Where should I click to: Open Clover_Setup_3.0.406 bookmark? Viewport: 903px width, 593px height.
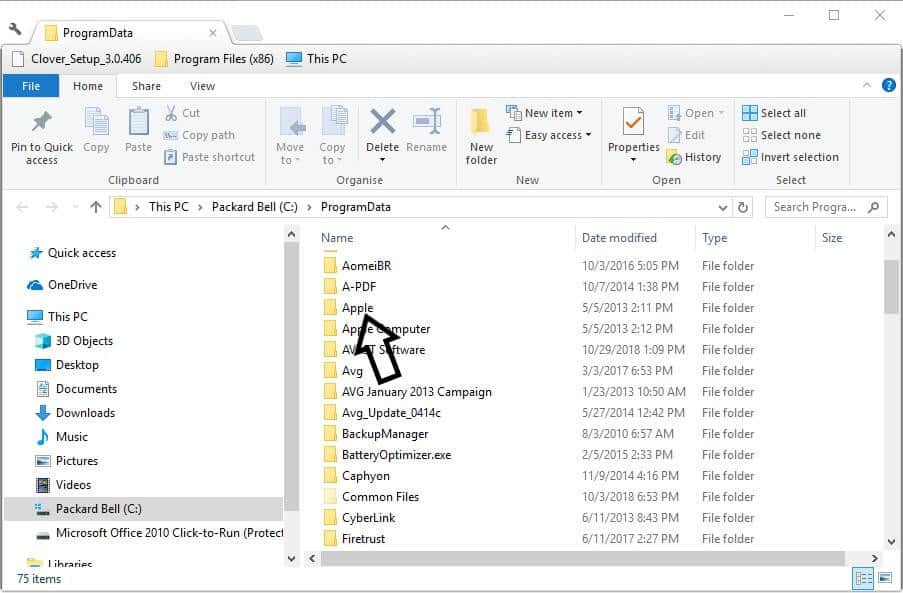pyautogui.click(x=77, y=59)
